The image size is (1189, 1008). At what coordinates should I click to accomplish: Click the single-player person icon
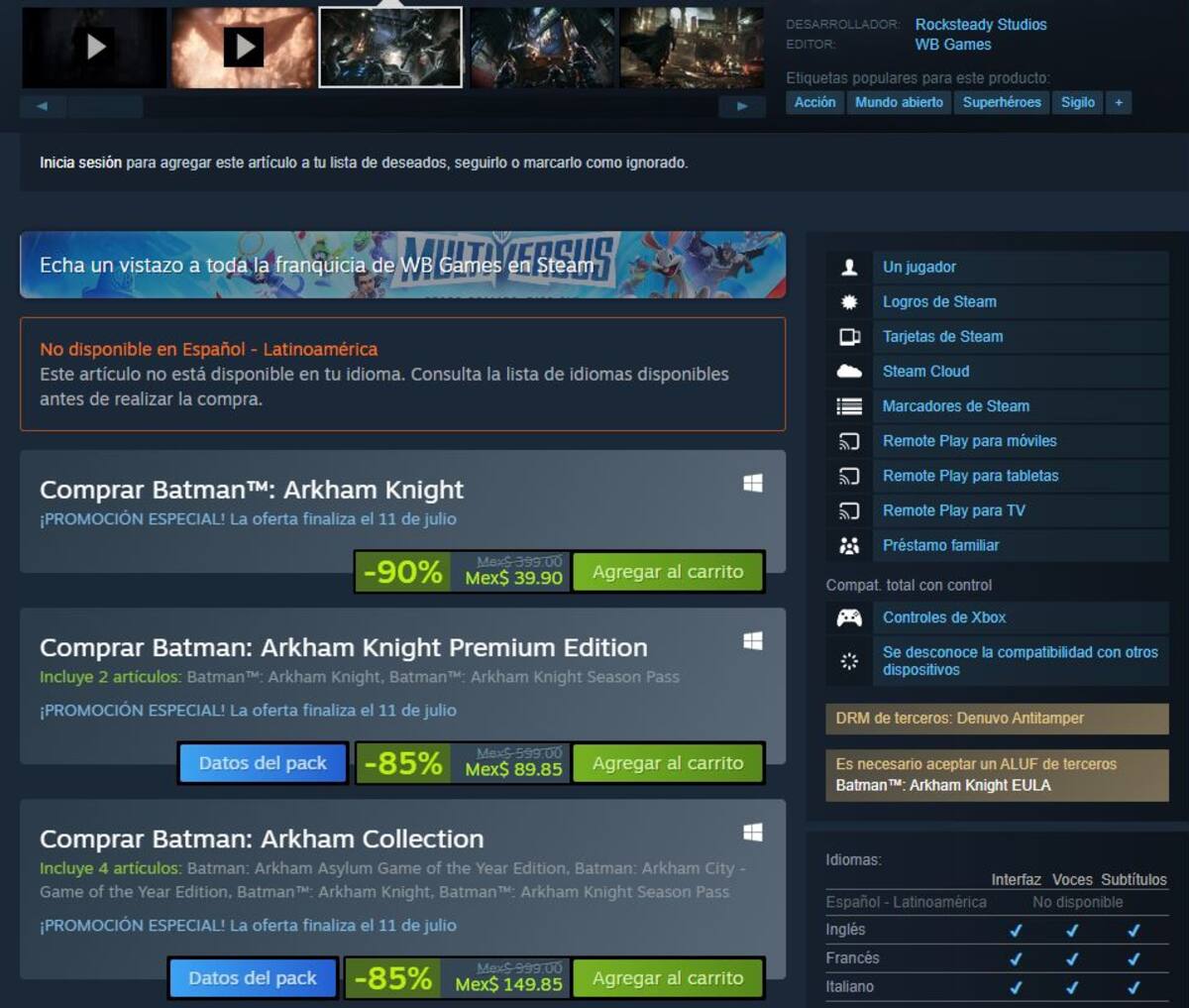coord(849,267)
